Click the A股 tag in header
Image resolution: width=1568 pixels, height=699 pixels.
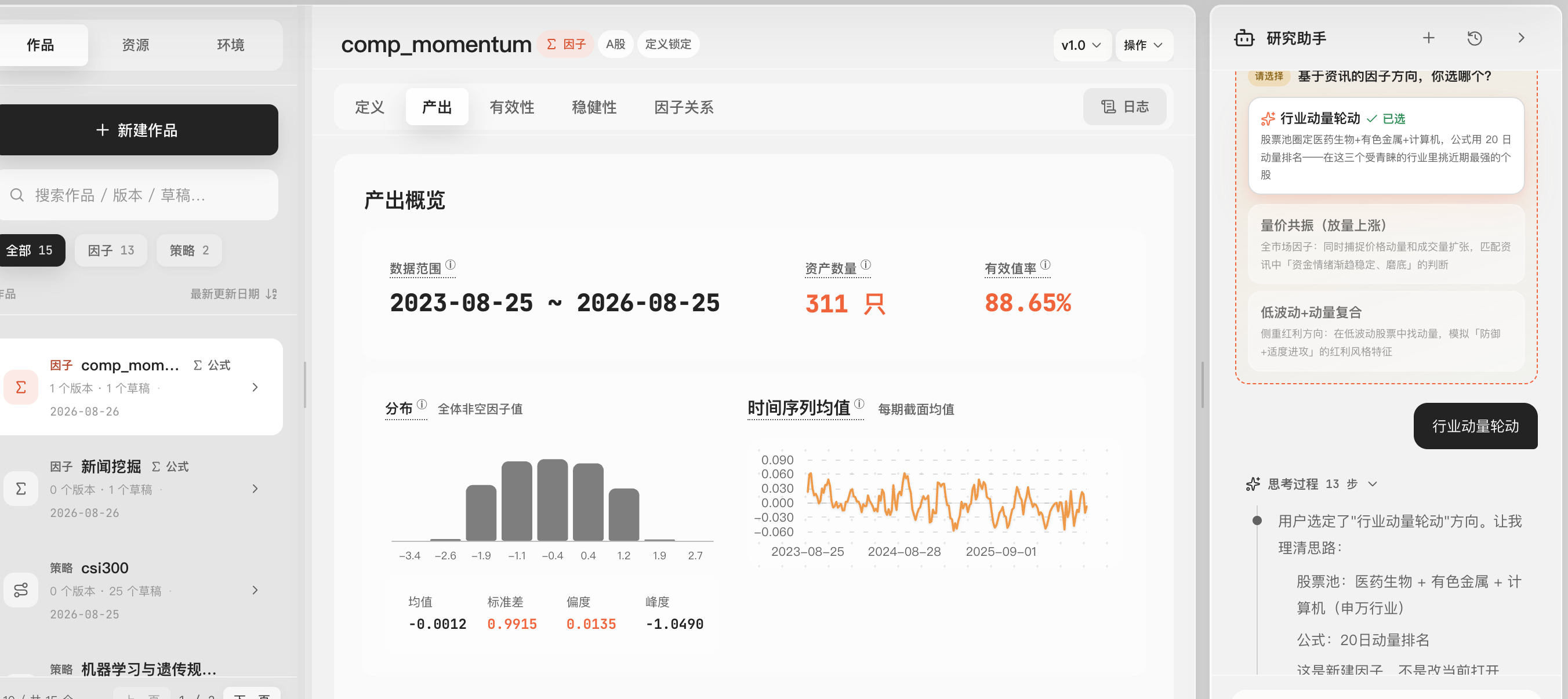tap(615, 45)
